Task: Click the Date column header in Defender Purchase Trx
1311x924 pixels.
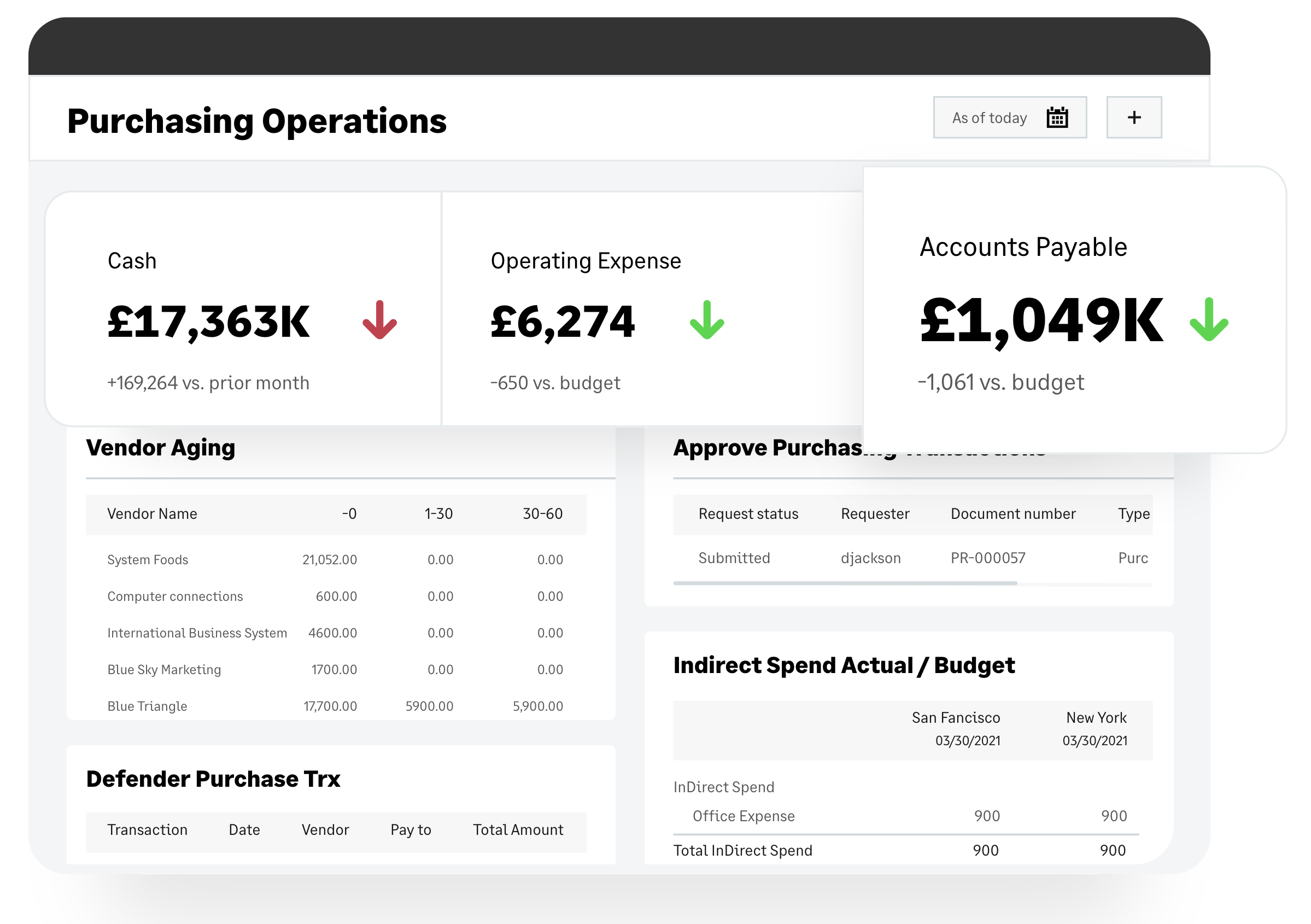Action: (244, 830)
